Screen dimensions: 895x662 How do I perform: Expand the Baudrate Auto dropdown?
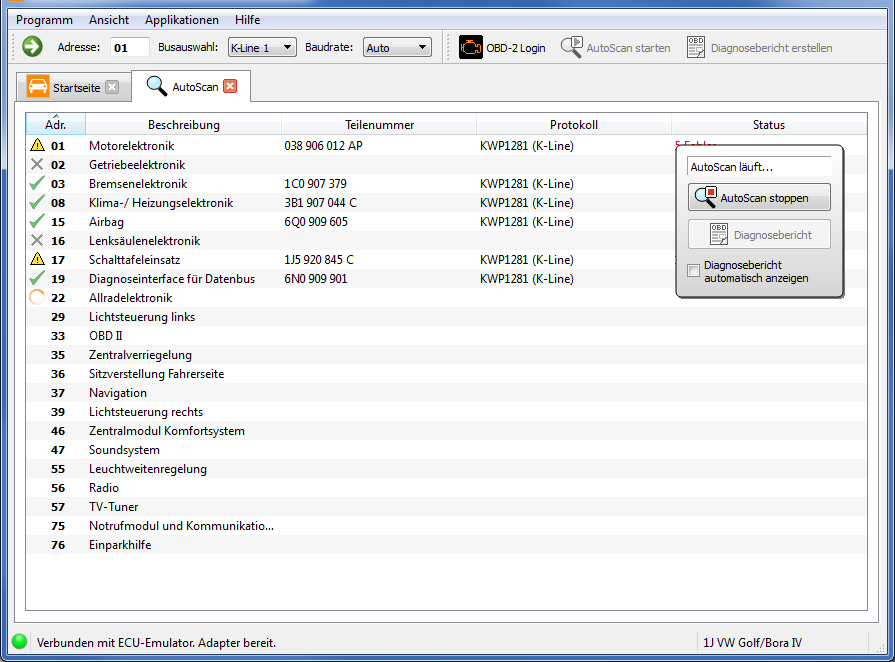point(397,47)
